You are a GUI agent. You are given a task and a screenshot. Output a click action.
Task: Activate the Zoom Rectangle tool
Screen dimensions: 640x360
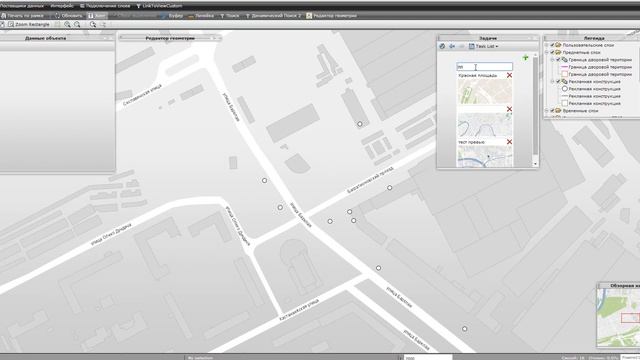29,24
